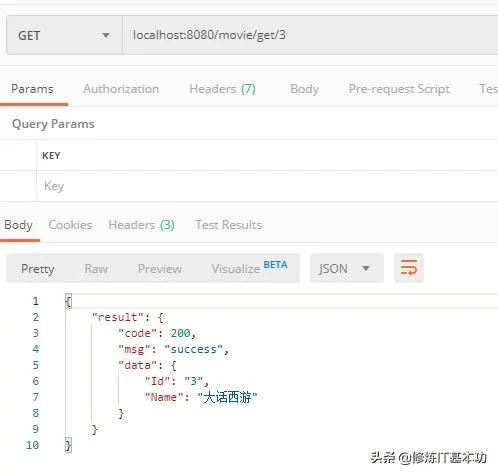498x475 pixels.
Task: View response Headers (3) tab
Action: (141, 225)
